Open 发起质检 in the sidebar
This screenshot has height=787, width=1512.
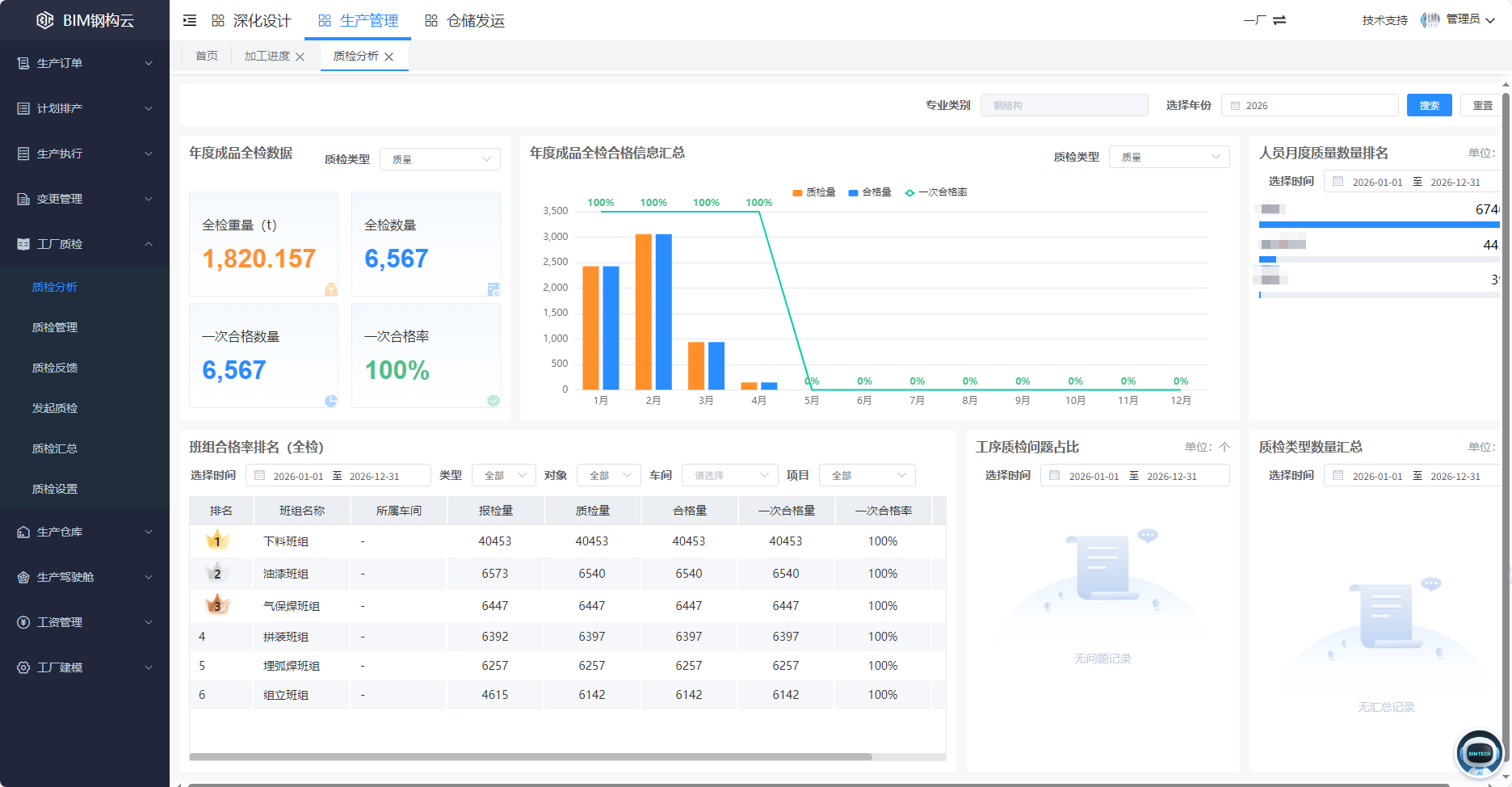[55, 408]
